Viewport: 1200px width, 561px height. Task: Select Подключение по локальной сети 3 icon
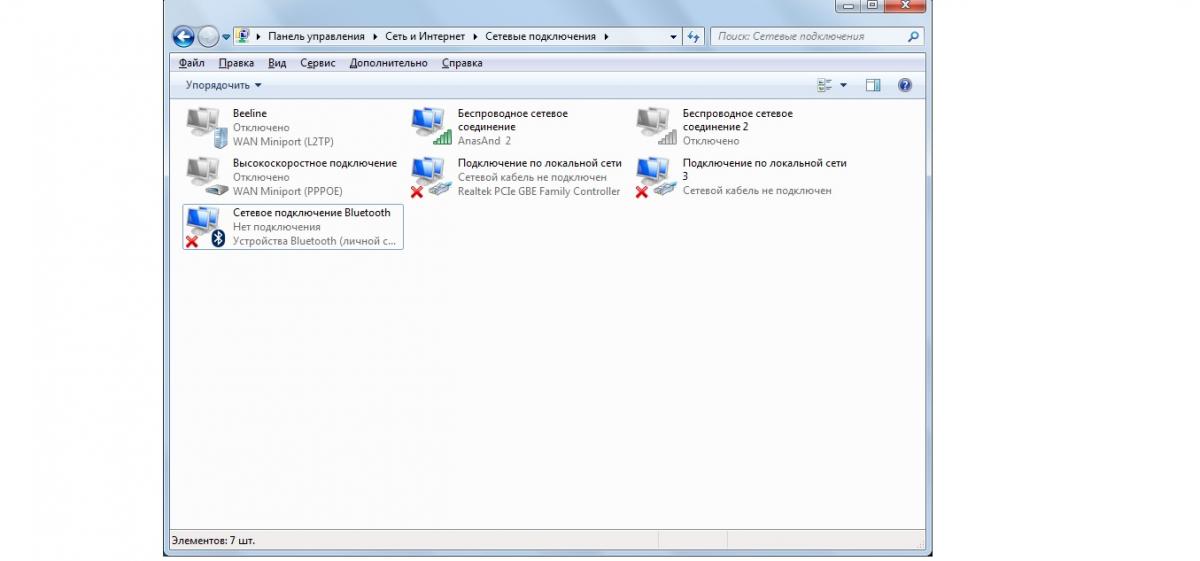658,177
